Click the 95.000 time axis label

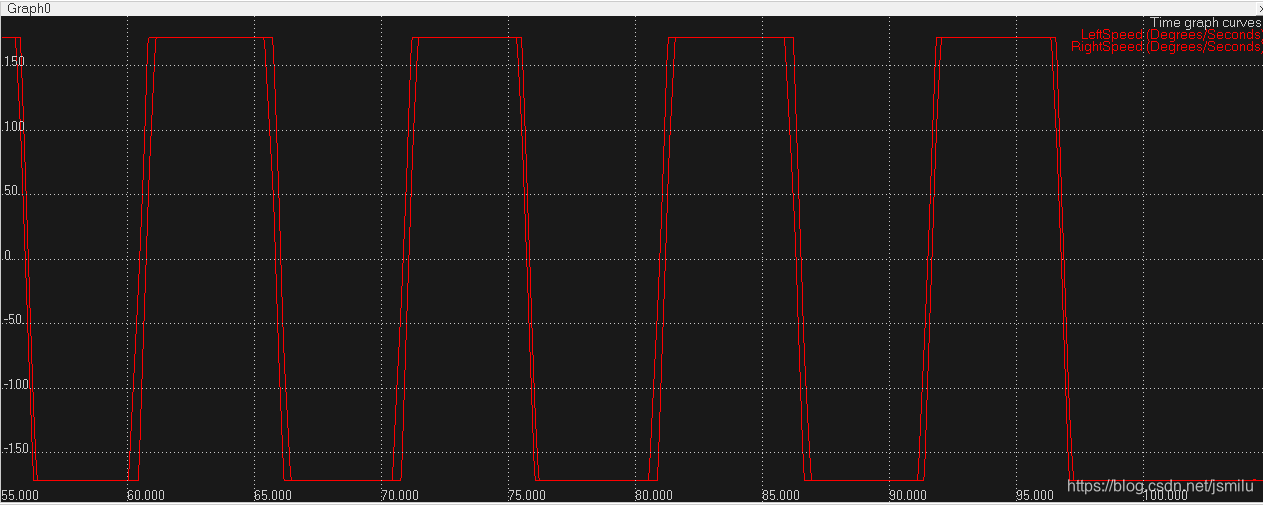(1034, 495)
